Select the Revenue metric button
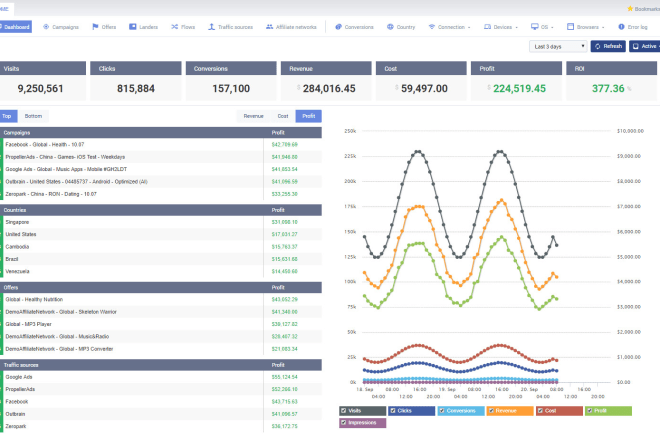Image resolution: width=660 pixels, height=440 pixels. tap(253, 116)
